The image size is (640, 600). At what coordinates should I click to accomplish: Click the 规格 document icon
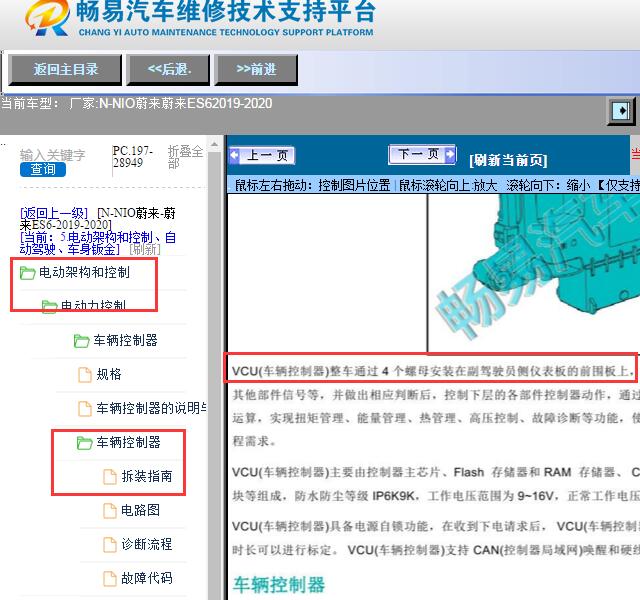pyautogui.click(x=84, y=374)
